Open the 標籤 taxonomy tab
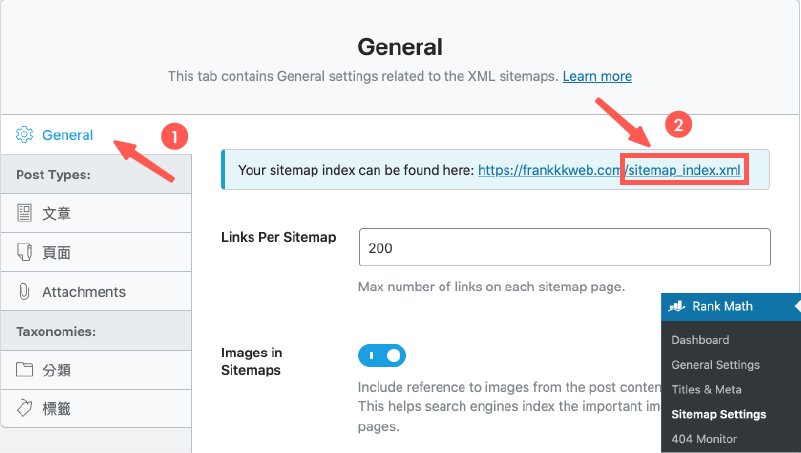This screenshot has width=801, height=453. [x=56, y=409]
